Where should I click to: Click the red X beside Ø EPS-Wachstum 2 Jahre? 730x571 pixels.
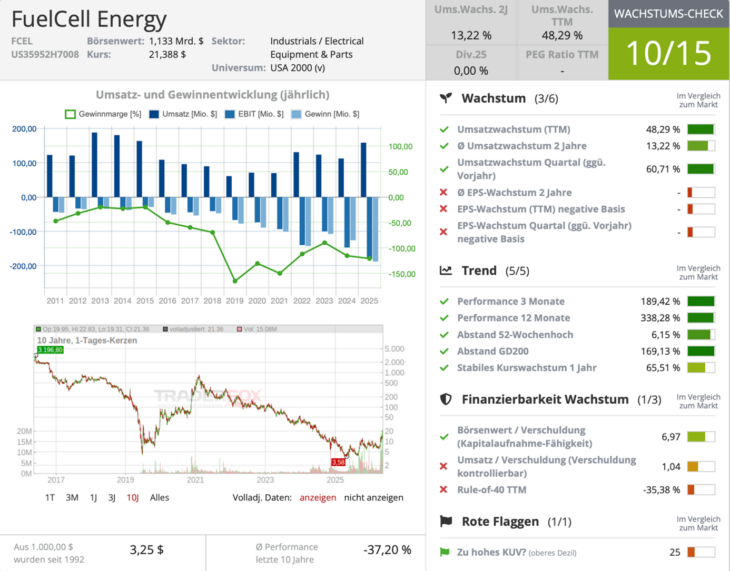point(444,192)
